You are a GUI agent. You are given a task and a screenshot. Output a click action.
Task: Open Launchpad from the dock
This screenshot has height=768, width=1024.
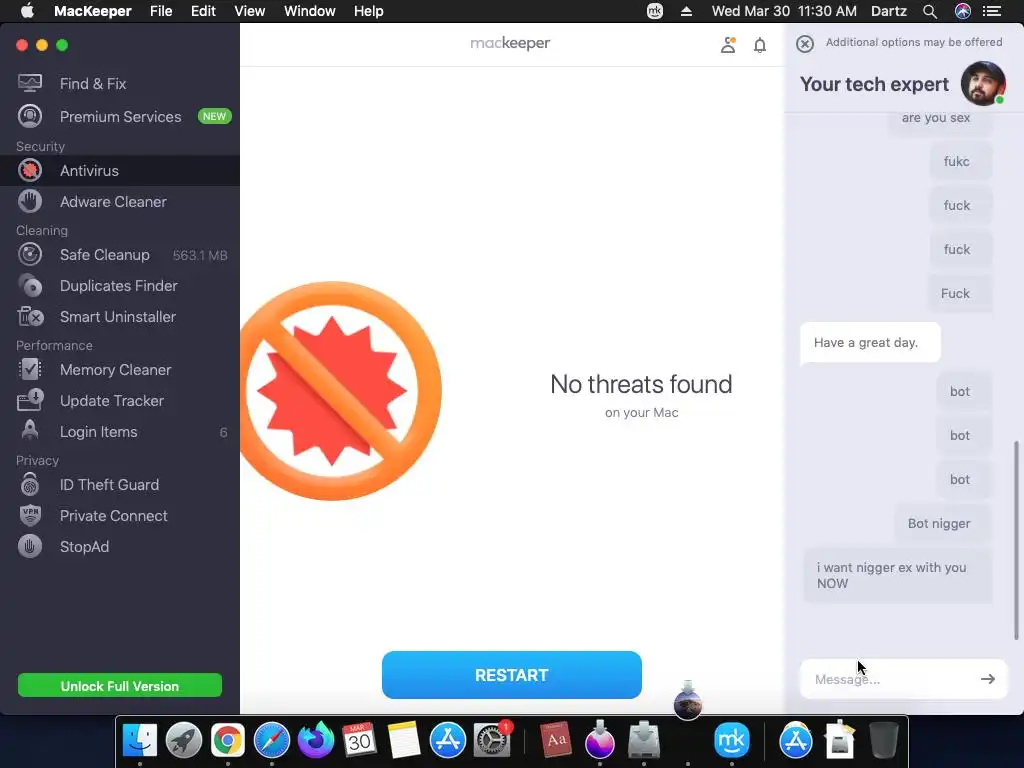pyautogui.click(x=184, y=741)
